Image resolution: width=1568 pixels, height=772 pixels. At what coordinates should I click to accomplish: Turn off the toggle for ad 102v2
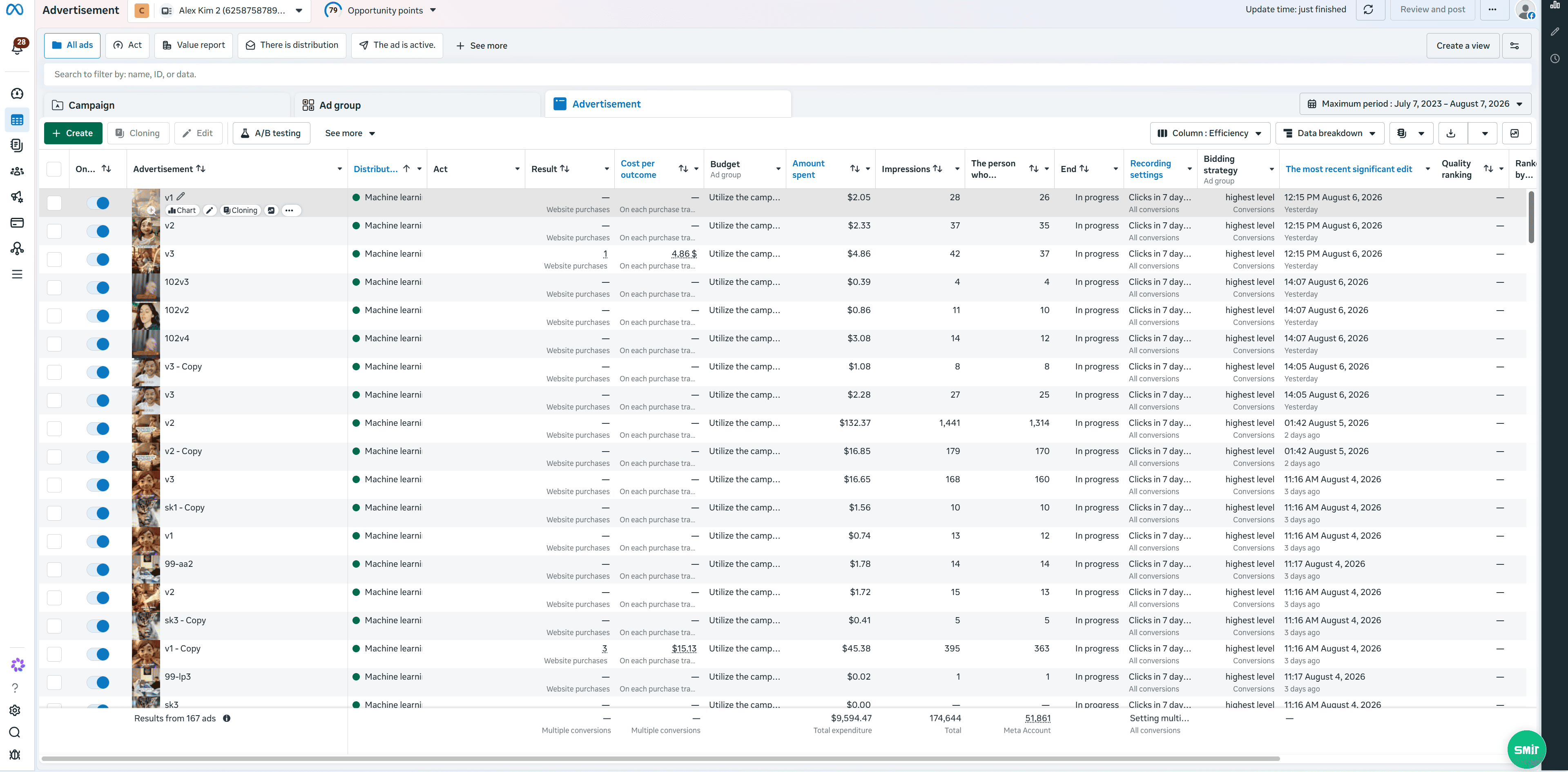pyautogui.click(x=98, y=316)
